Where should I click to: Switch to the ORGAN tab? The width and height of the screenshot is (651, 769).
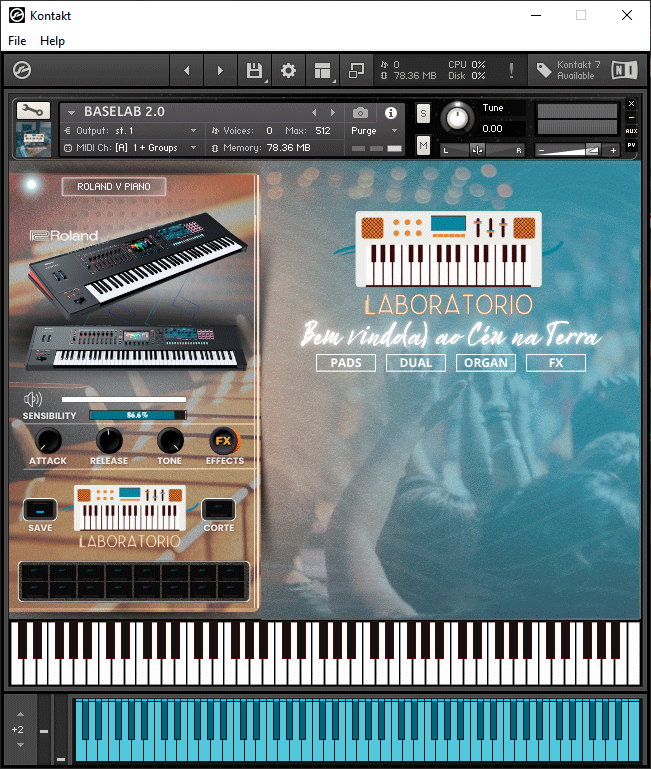[486, 363]
